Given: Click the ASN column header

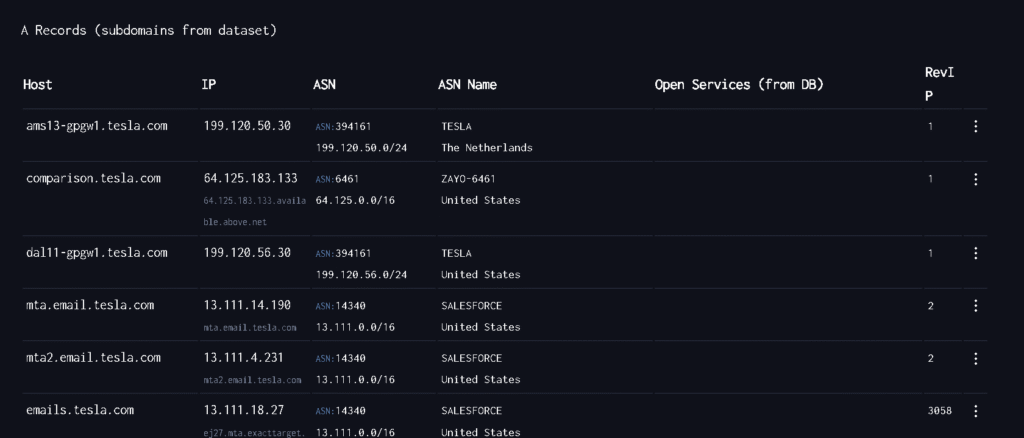Looking at the screenshot, I should click(x=325, y=84).
